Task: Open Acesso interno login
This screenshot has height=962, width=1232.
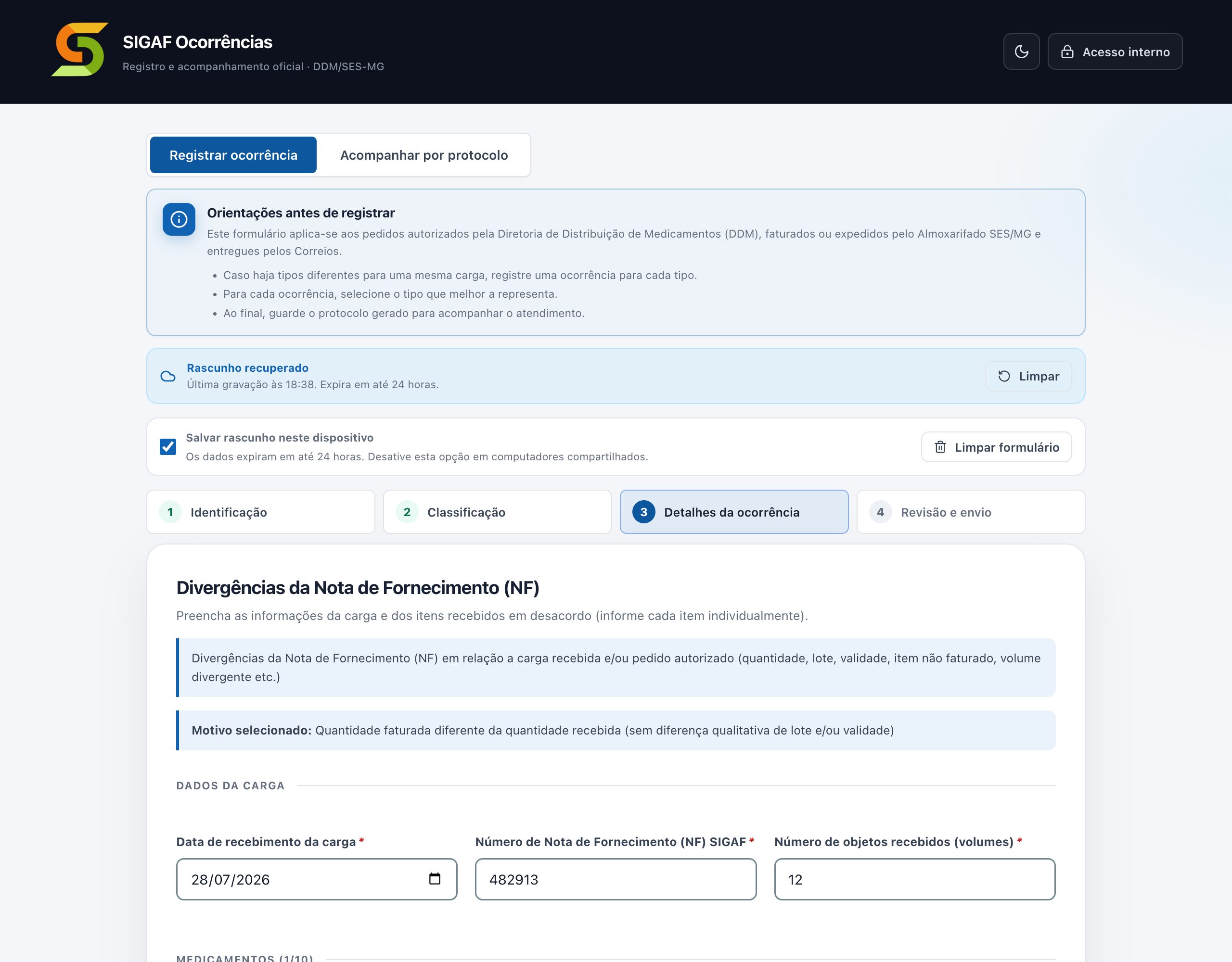Action: [1115, 52]
